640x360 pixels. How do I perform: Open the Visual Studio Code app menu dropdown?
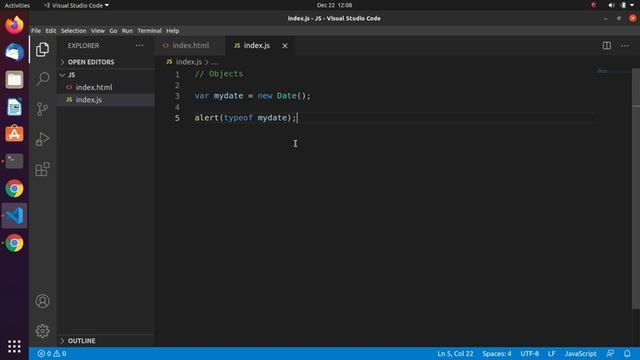(x=76, y=5)
